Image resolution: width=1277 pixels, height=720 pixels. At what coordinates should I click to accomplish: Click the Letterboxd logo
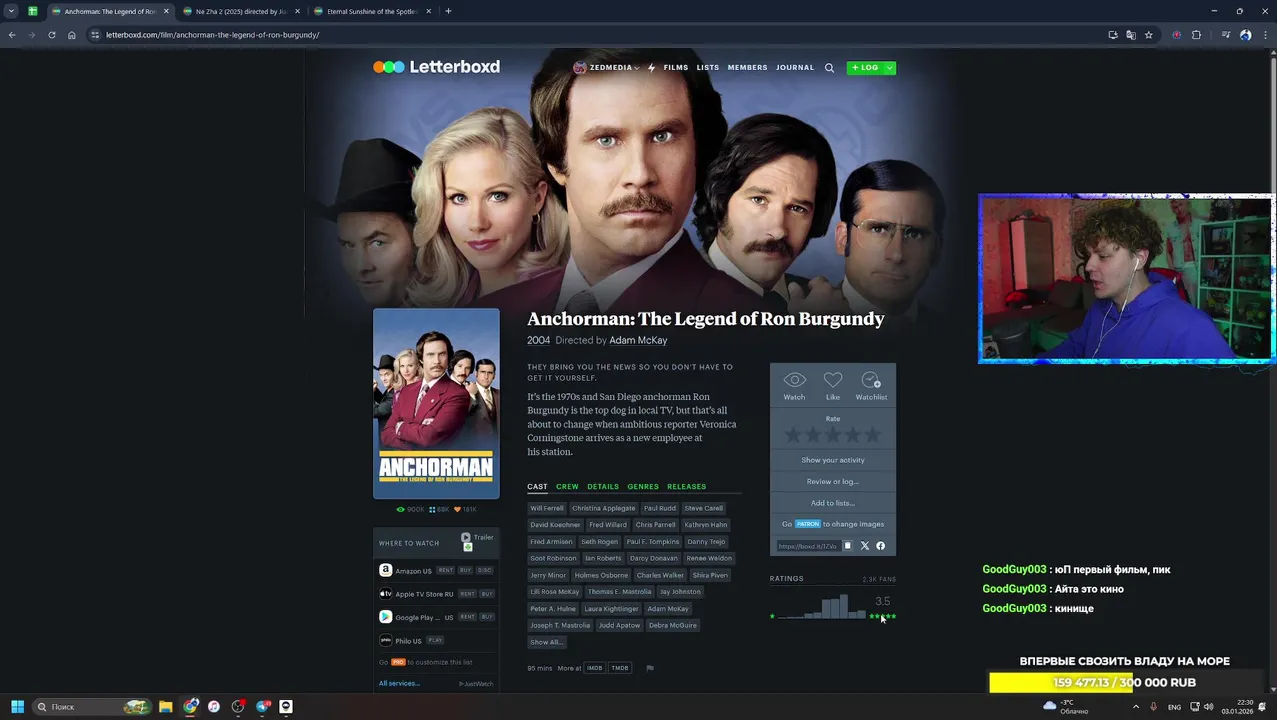tap(436, 67)
